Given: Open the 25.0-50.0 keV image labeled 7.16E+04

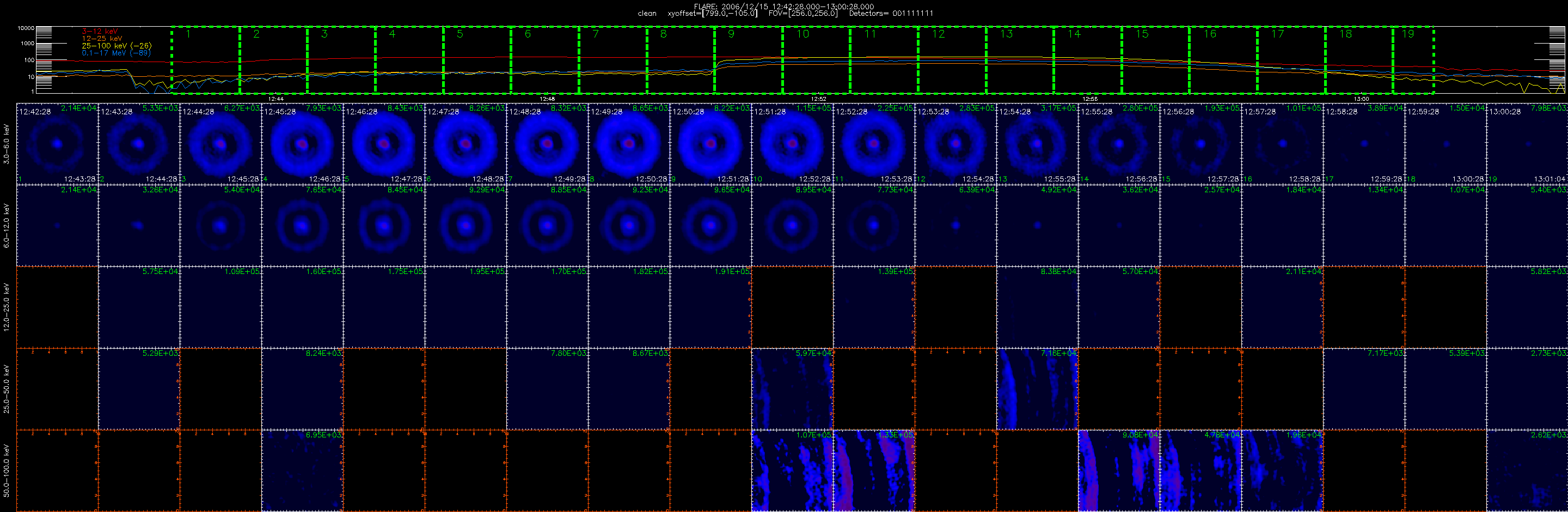Looking at the screenshot, I should pyautogui.click(x=1037, y=388).
